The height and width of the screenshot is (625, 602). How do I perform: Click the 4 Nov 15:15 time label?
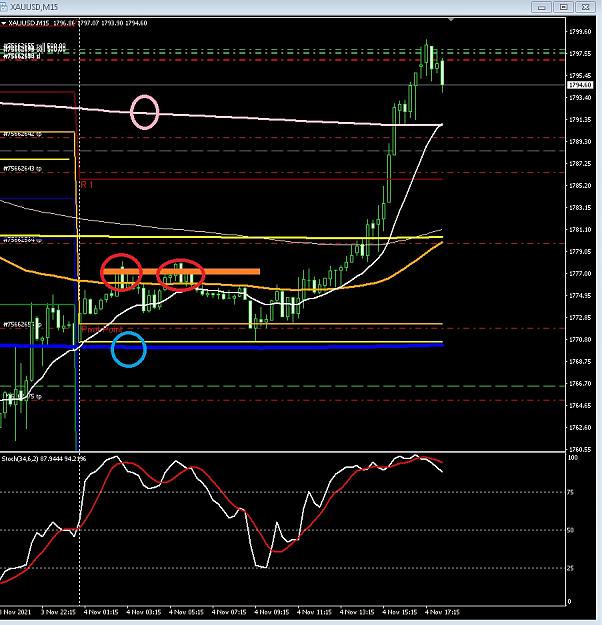pos(399,612)
